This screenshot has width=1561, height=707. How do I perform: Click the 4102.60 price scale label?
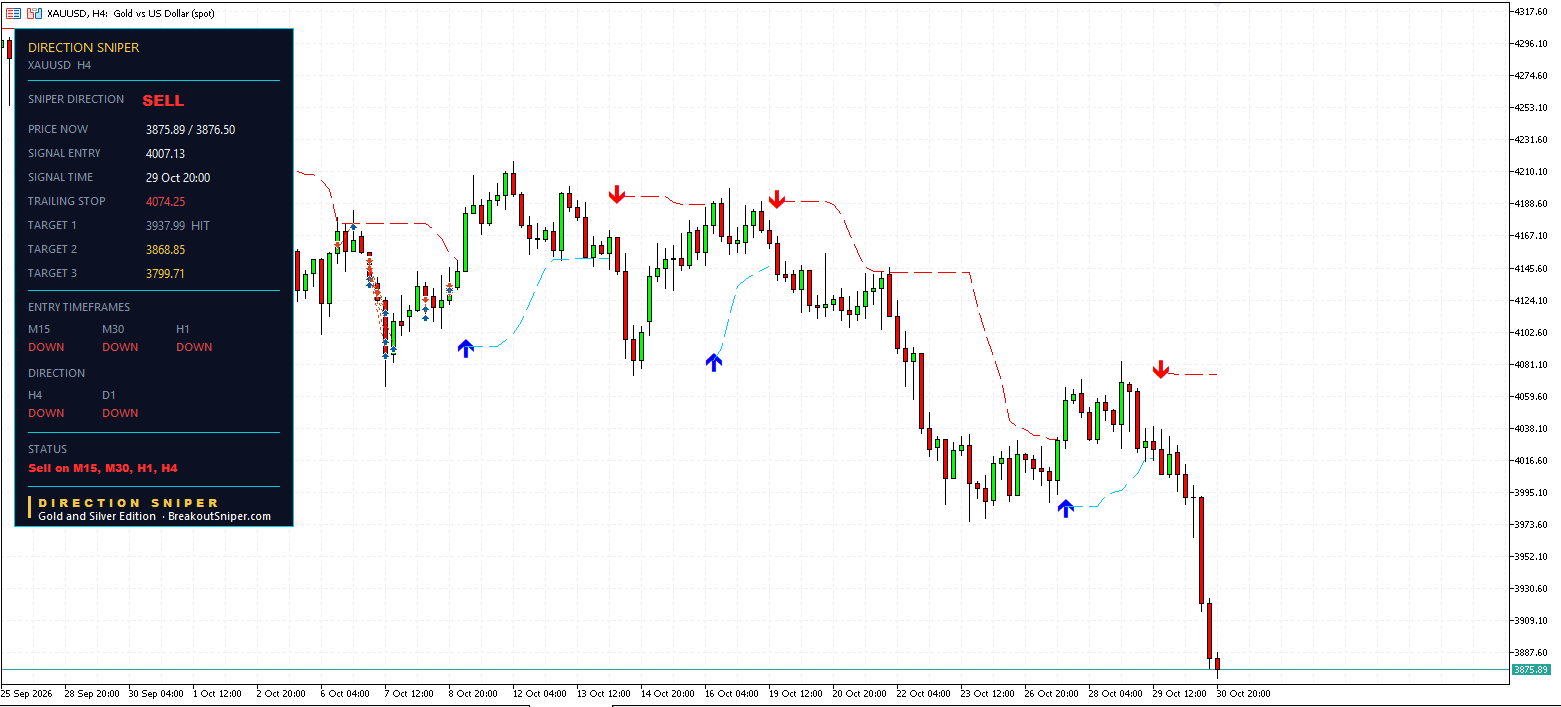pyautogui.click(x=1533, y=333)
